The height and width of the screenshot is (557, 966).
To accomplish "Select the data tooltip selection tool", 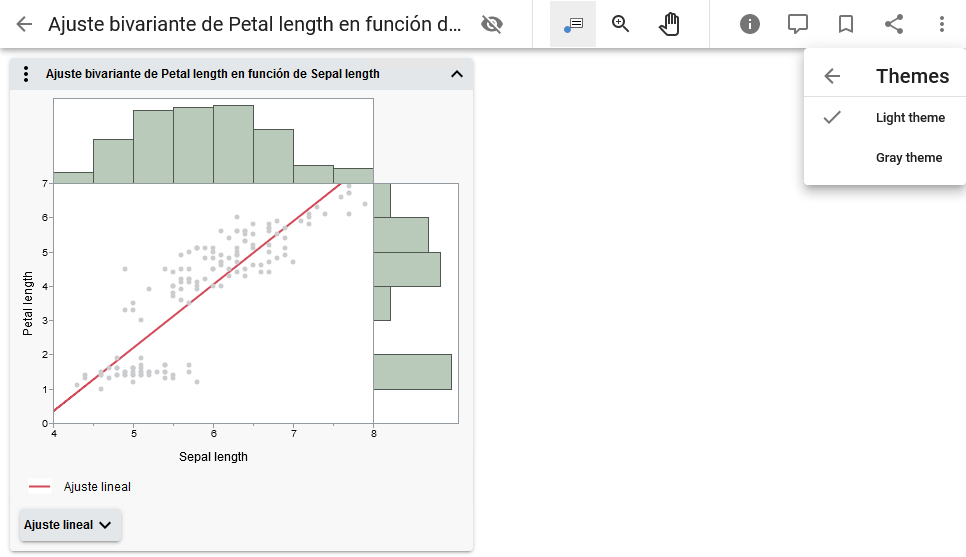I will (x=573, y=24).
